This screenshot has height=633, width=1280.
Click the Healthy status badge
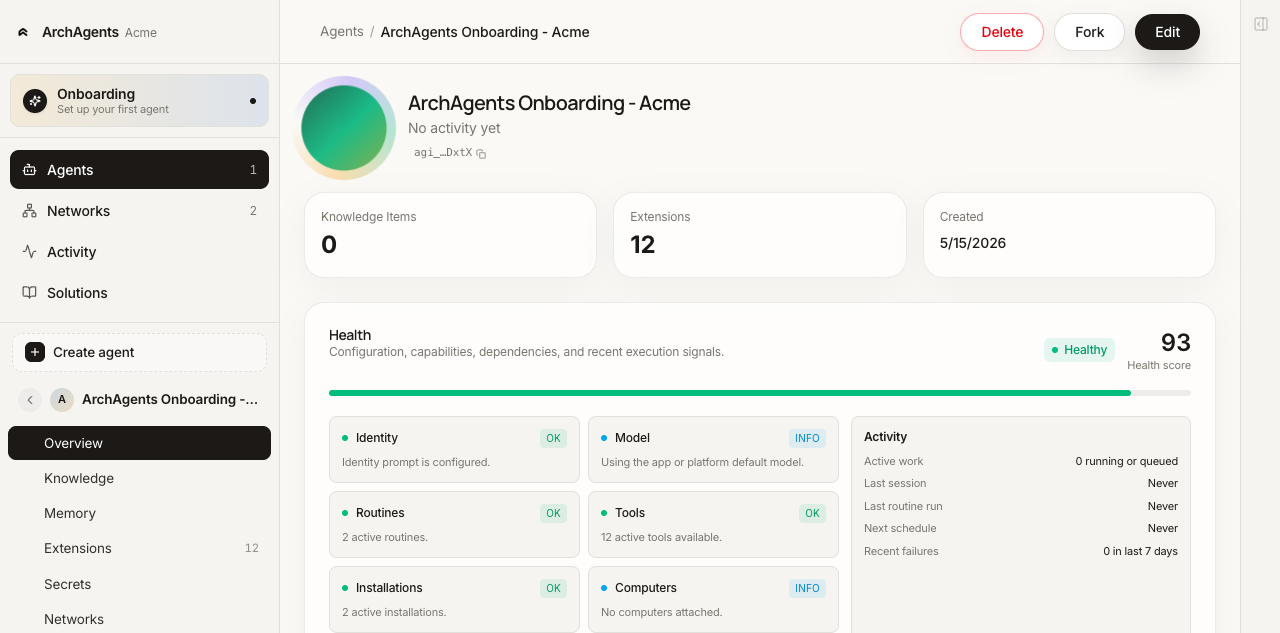1079,350
